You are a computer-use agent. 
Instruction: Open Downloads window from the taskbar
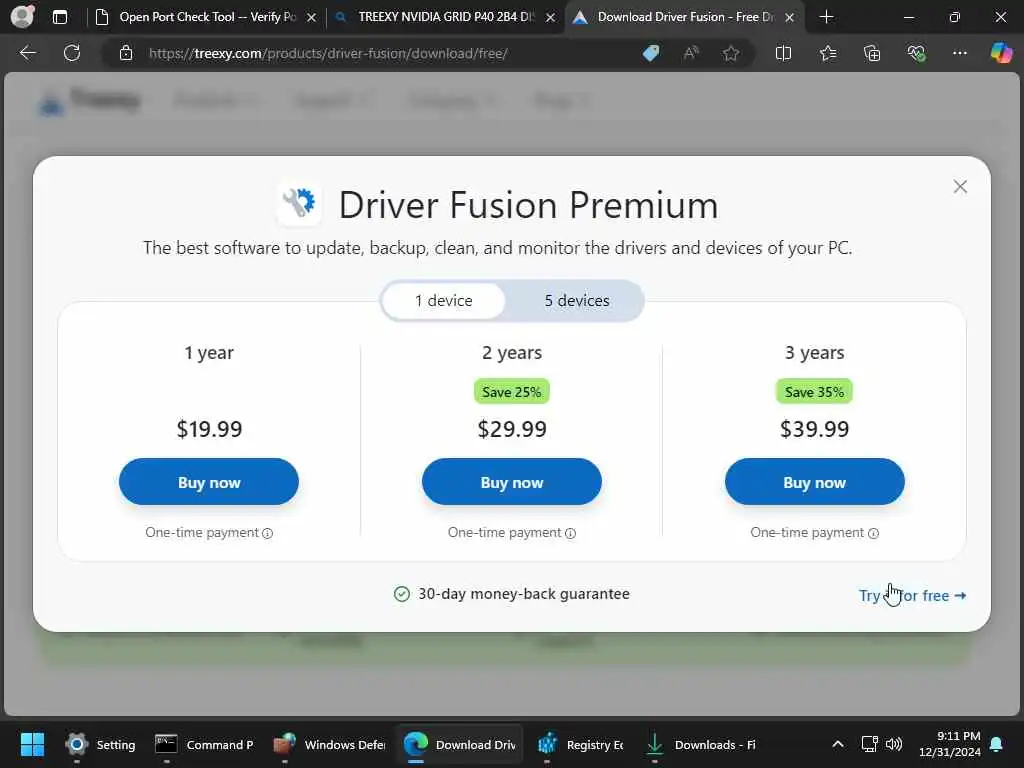pyautogui.click(x=700, y=744)
